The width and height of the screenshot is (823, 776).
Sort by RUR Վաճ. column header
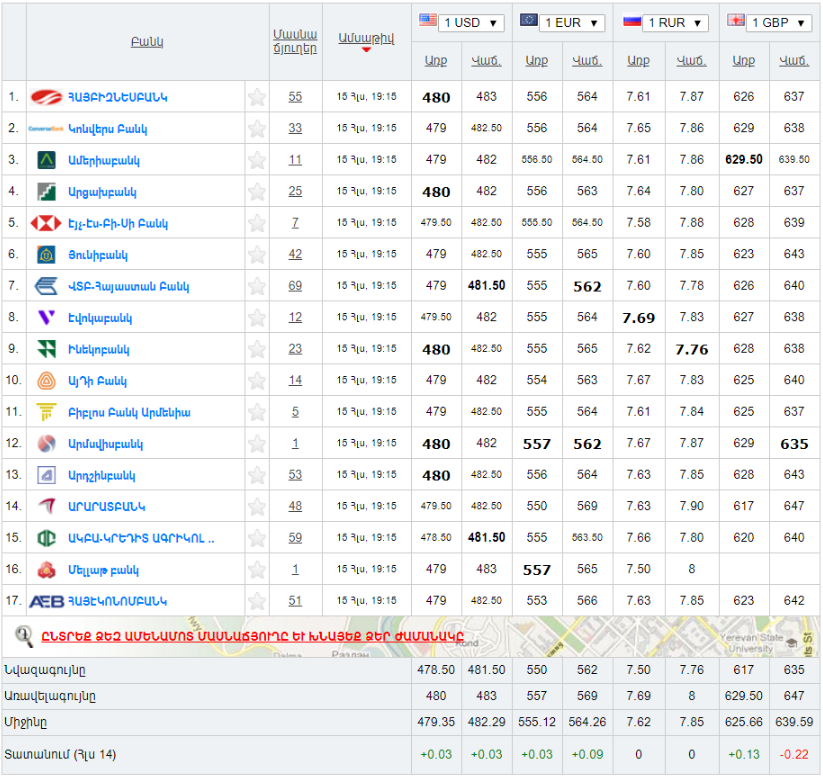pos(691,61)
